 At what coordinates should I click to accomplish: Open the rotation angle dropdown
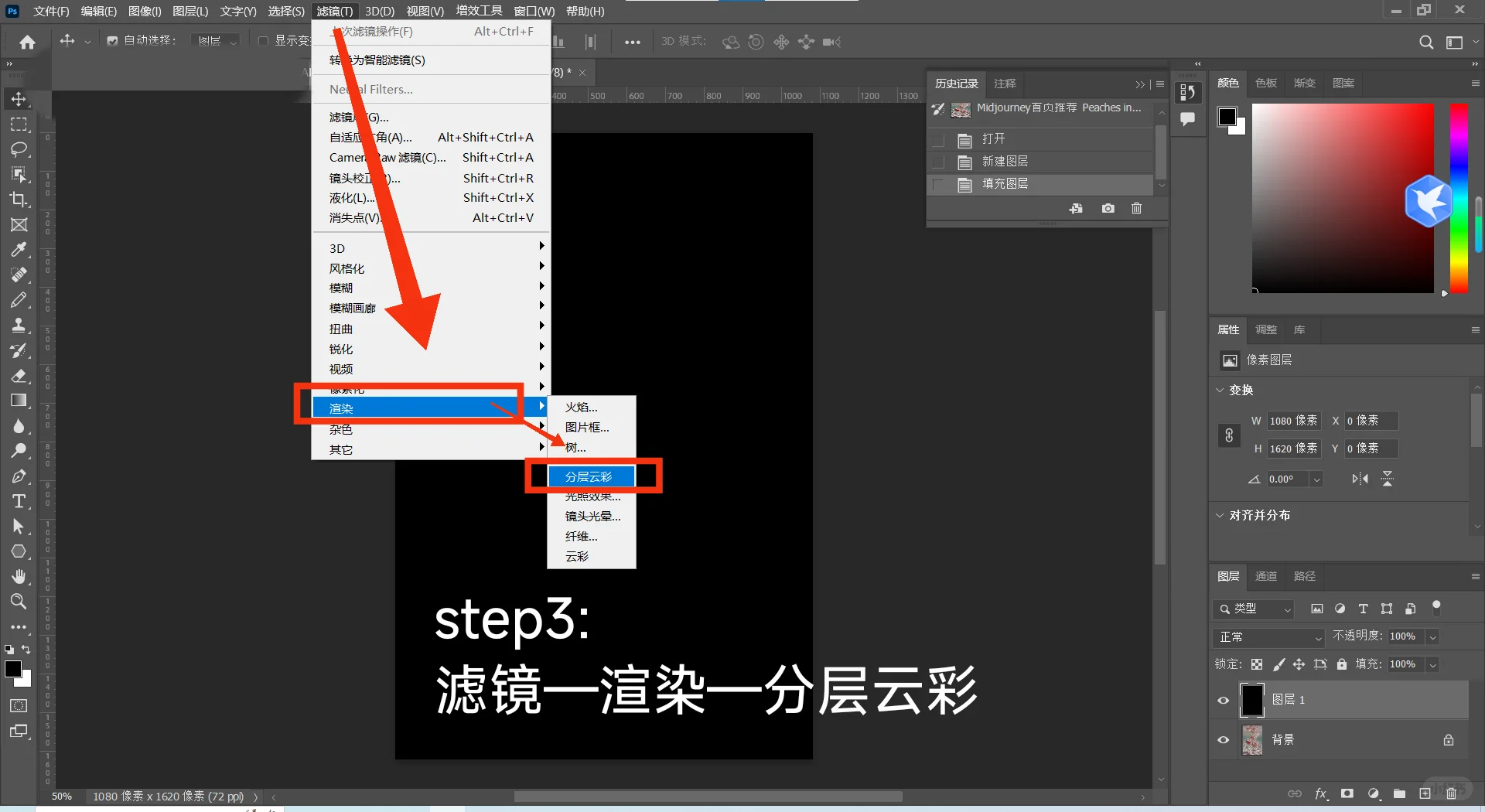[1316, 479]
